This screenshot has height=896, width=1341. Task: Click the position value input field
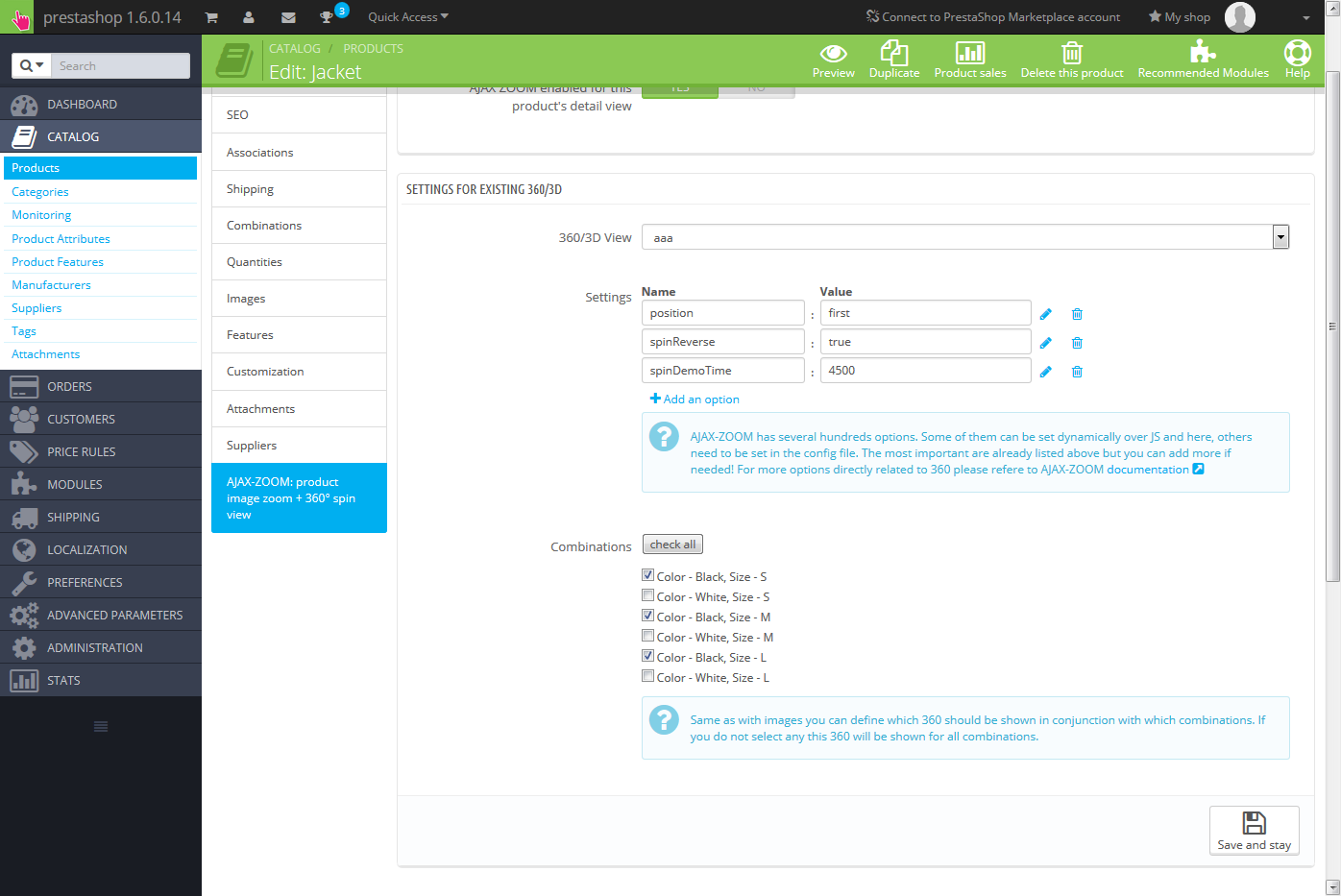click(x=925, y=313)
